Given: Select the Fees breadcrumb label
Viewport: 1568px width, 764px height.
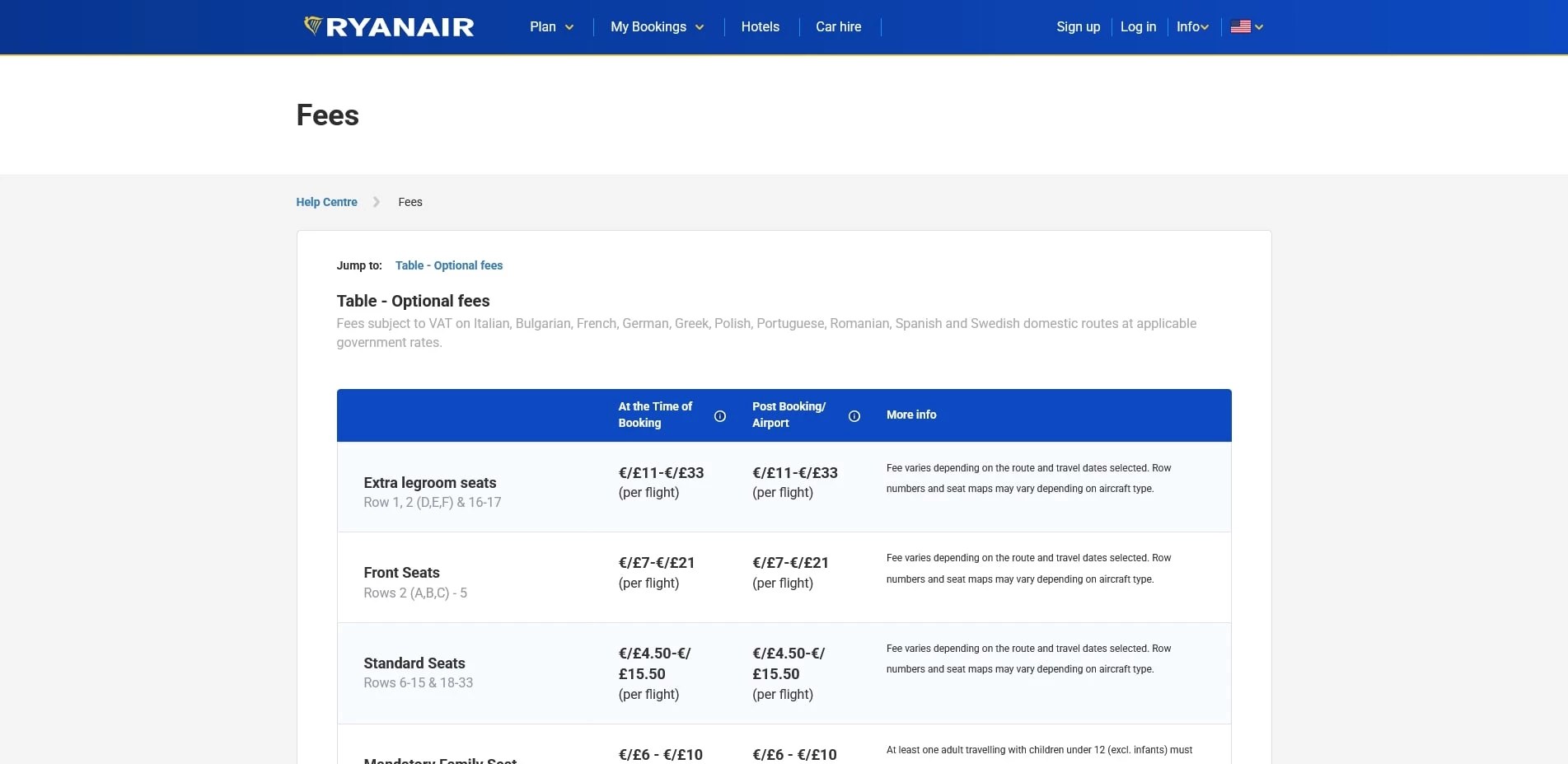Looking at the screenshot, I should pyautogui.click(x=410, y=202).
